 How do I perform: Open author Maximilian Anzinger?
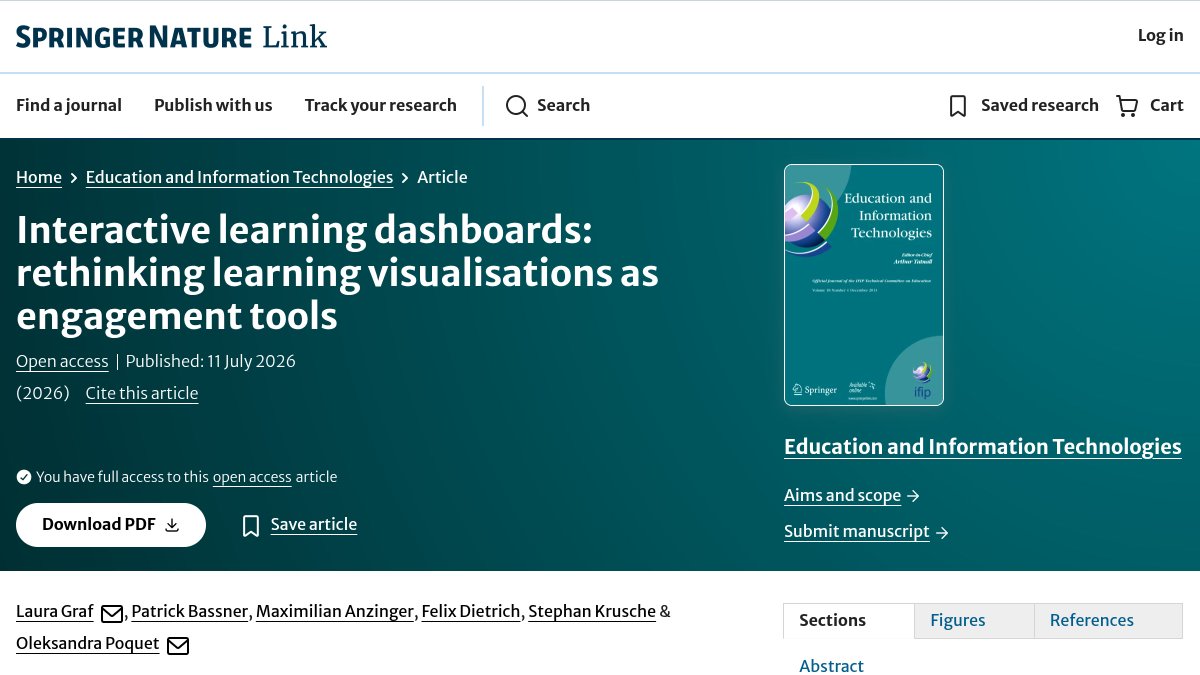[335, 611]
